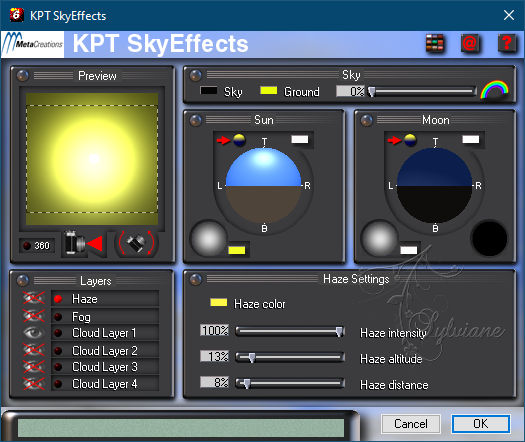
Task: Click the red @ web link icon
Action: point(470,44)
